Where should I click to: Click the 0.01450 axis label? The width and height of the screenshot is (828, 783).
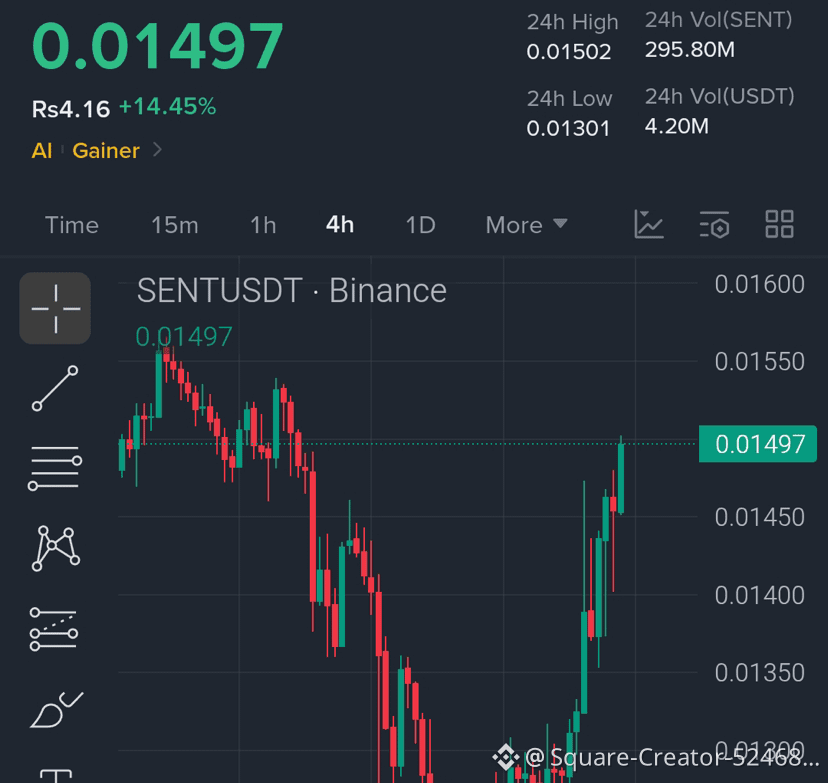point(759,517)
